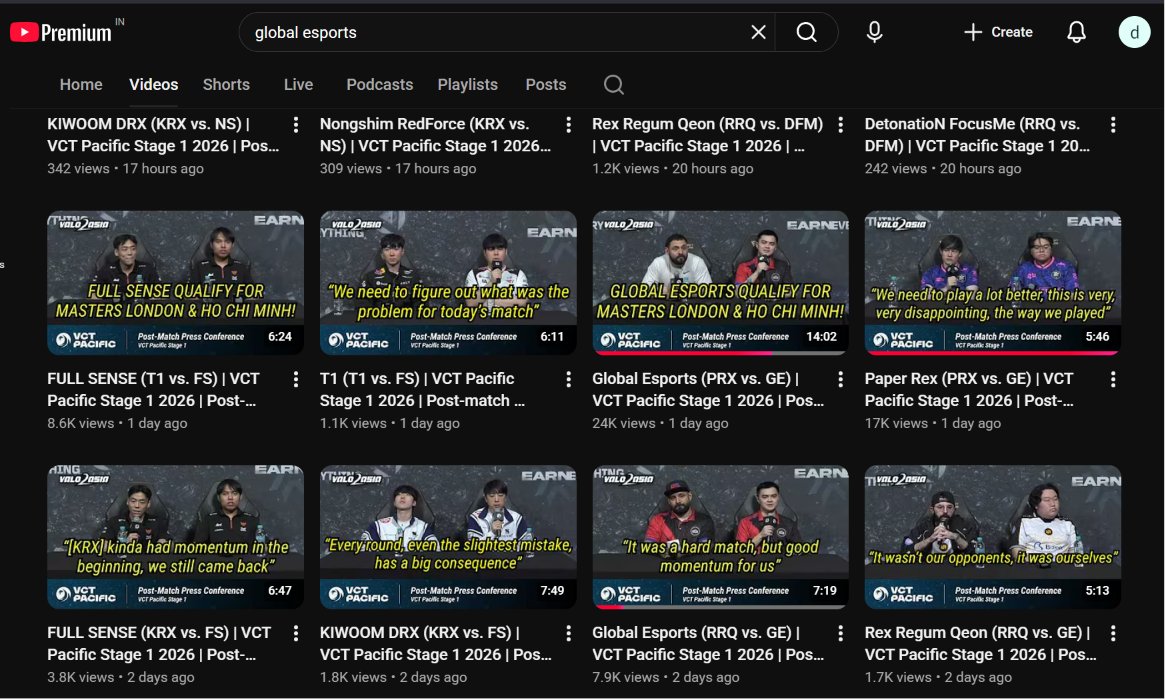Open the Podcasts tab
This screenshot has width=1165, height=699.
click(380, 85)
